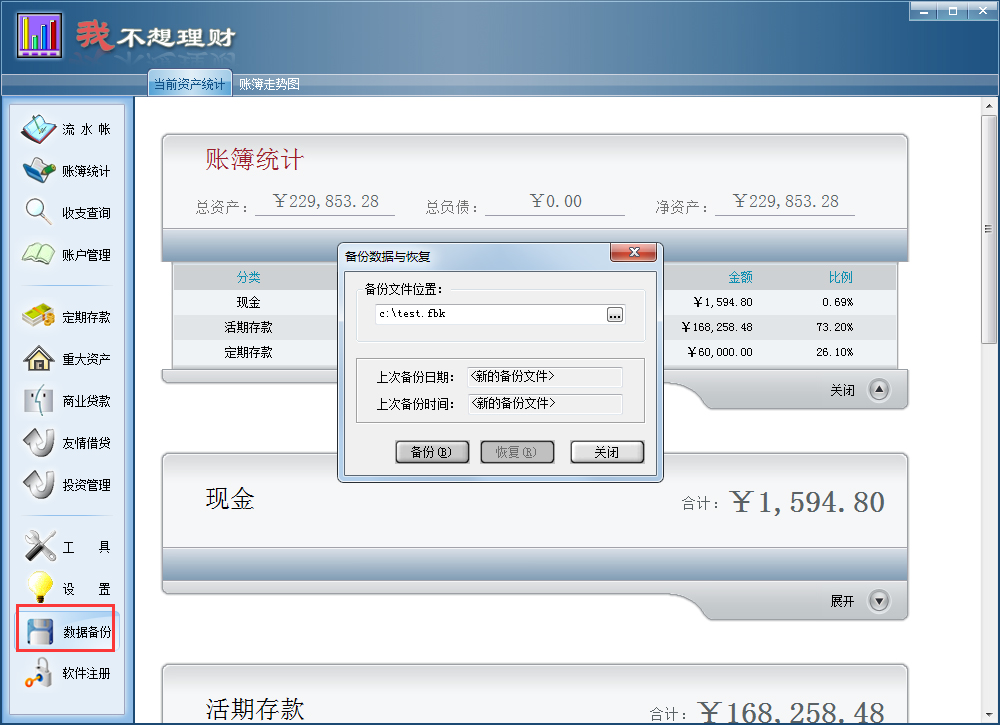
Task: Open 数据备份 floppy disk icon
Action: pyautogui.click(x=40, y=631)
